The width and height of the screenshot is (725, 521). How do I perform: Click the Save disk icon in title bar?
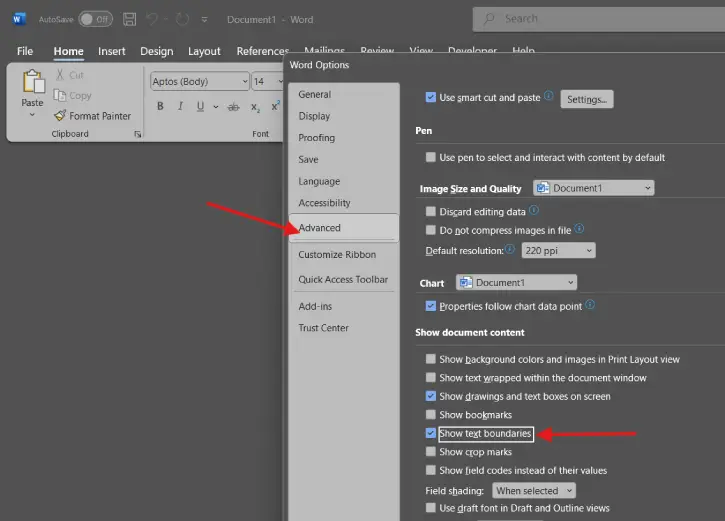coord(129,19)
